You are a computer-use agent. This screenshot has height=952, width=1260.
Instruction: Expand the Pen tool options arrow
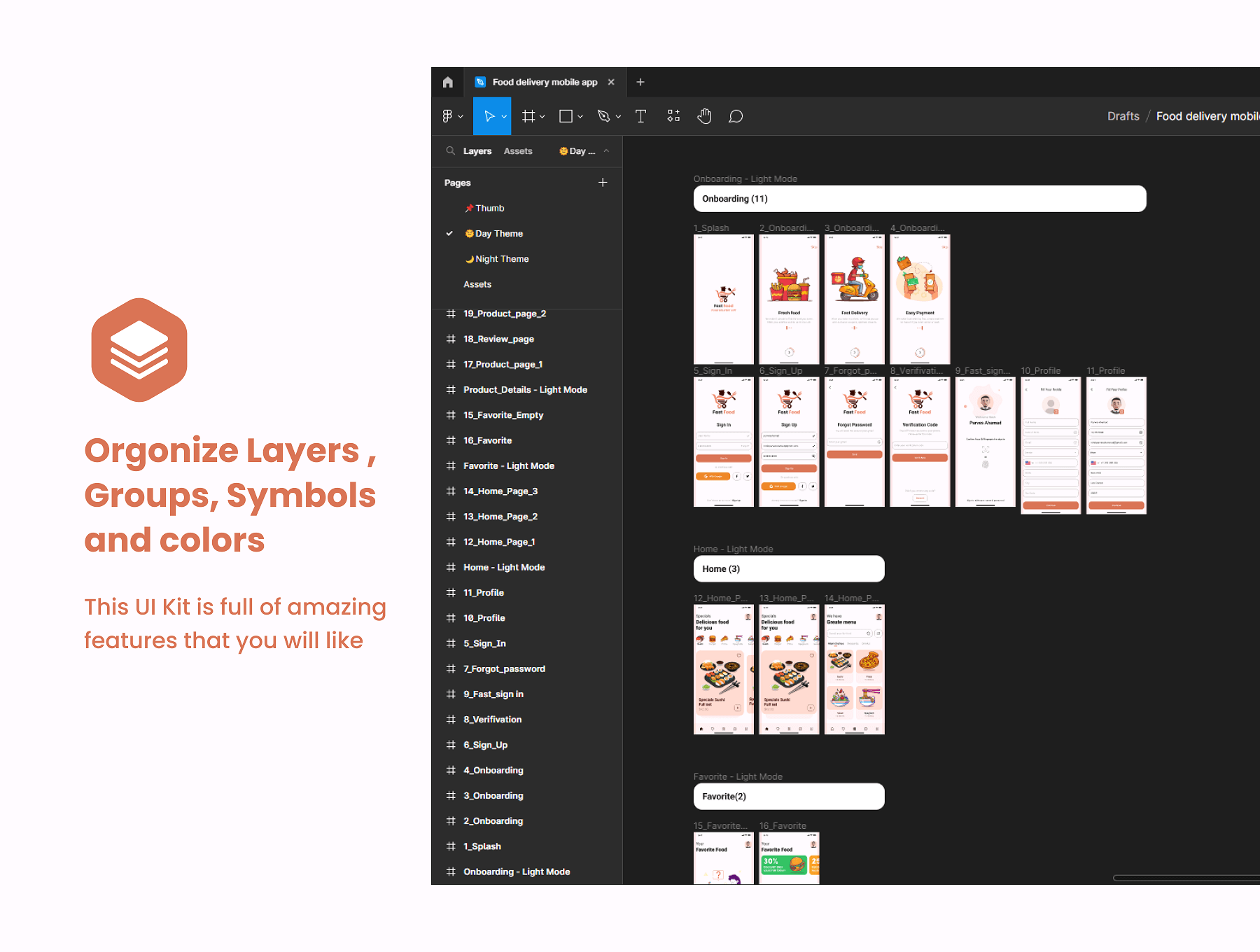(x=618, y=117)
